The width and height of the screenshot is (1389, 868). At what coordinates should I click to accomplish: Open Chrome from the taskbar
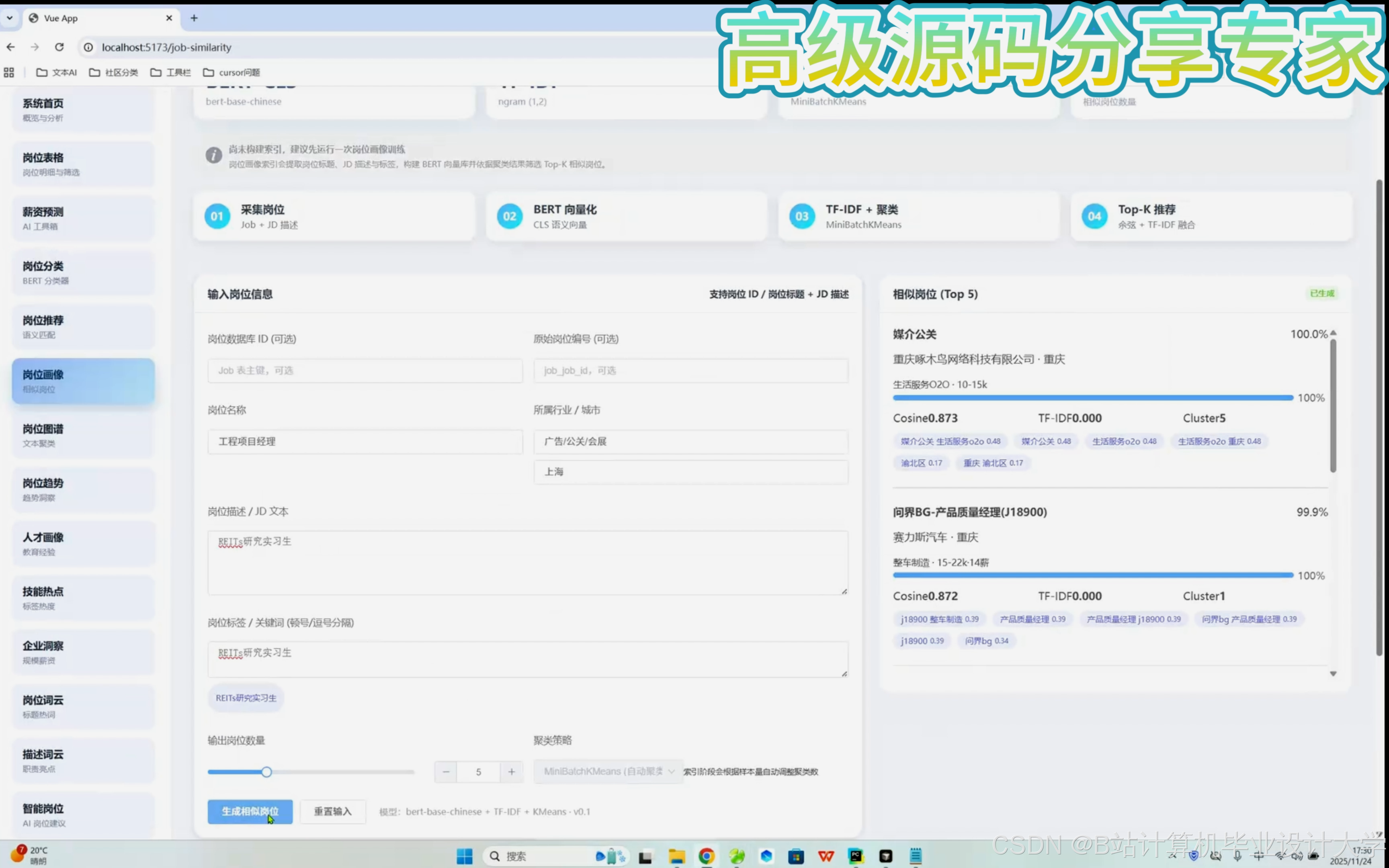point(706,856)
